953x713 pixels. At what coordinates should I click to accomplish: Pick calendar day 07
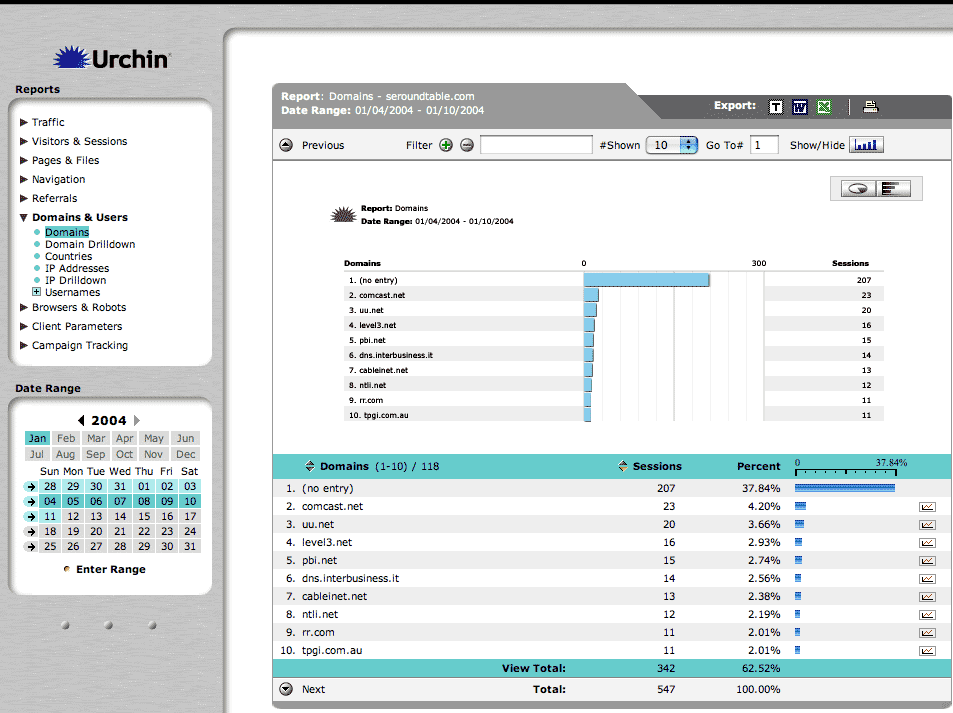click(x=120, y=501)
